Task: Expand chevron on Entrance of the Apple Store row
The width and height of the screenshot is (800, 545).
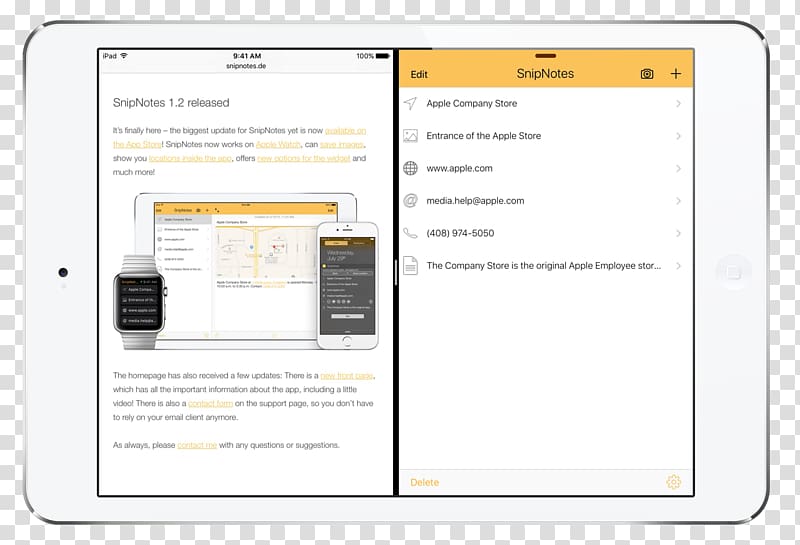Action: point(678,136)
